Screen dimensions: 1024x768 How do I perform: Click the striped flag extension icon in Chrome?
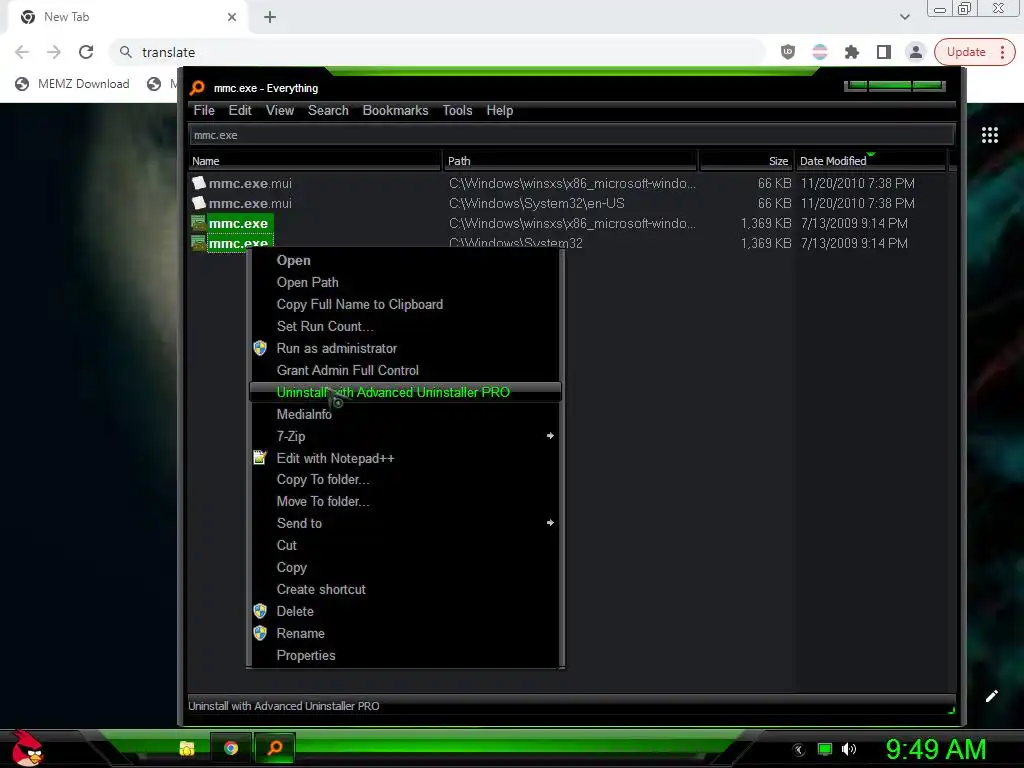pos(820,52)
